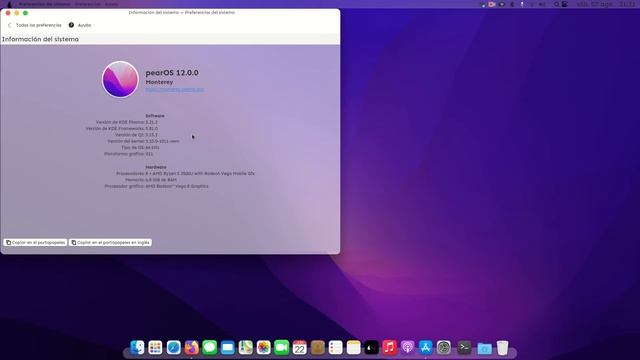Click Copiar en el portapapeles en inglés
The height and width of the screenshot is (360, 640).
110,242
